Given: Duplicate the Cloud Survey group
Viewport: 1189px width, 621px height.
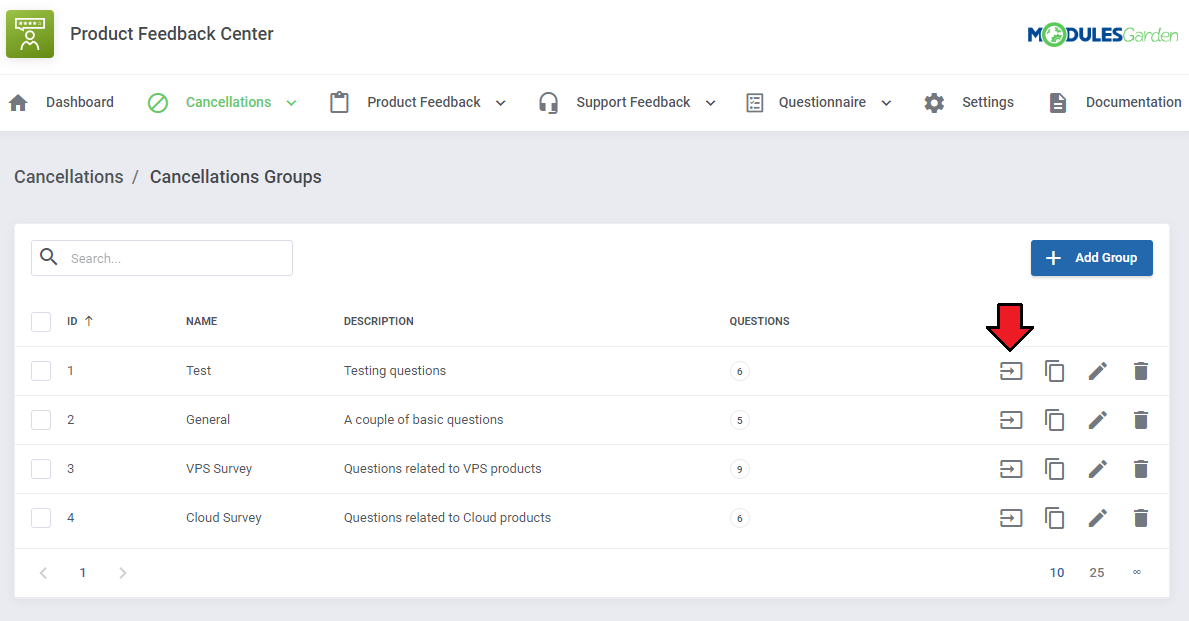Looking at the screenshot, I should point(1054,518).
